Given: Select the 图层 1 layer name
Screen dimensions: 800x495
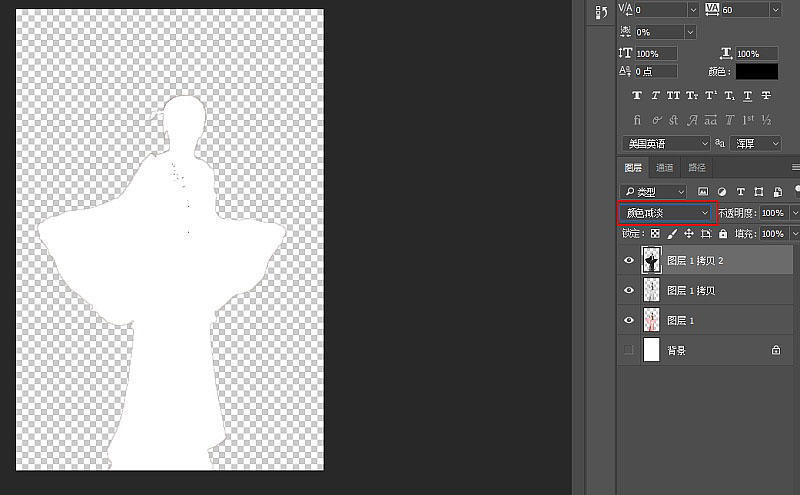Looking at the screenshot, I should point(680,320).
